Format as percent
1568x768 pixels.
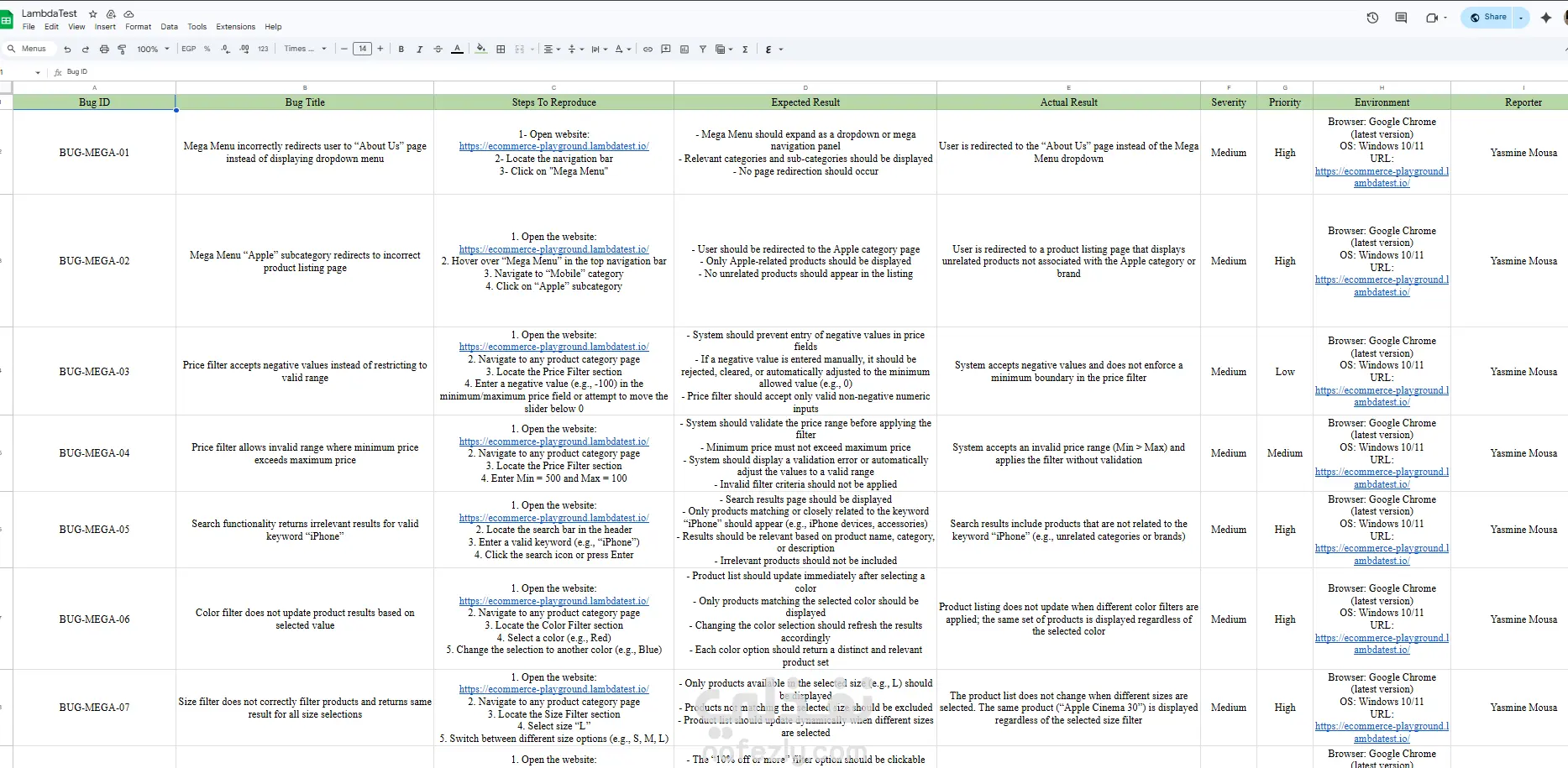(207, 50)
